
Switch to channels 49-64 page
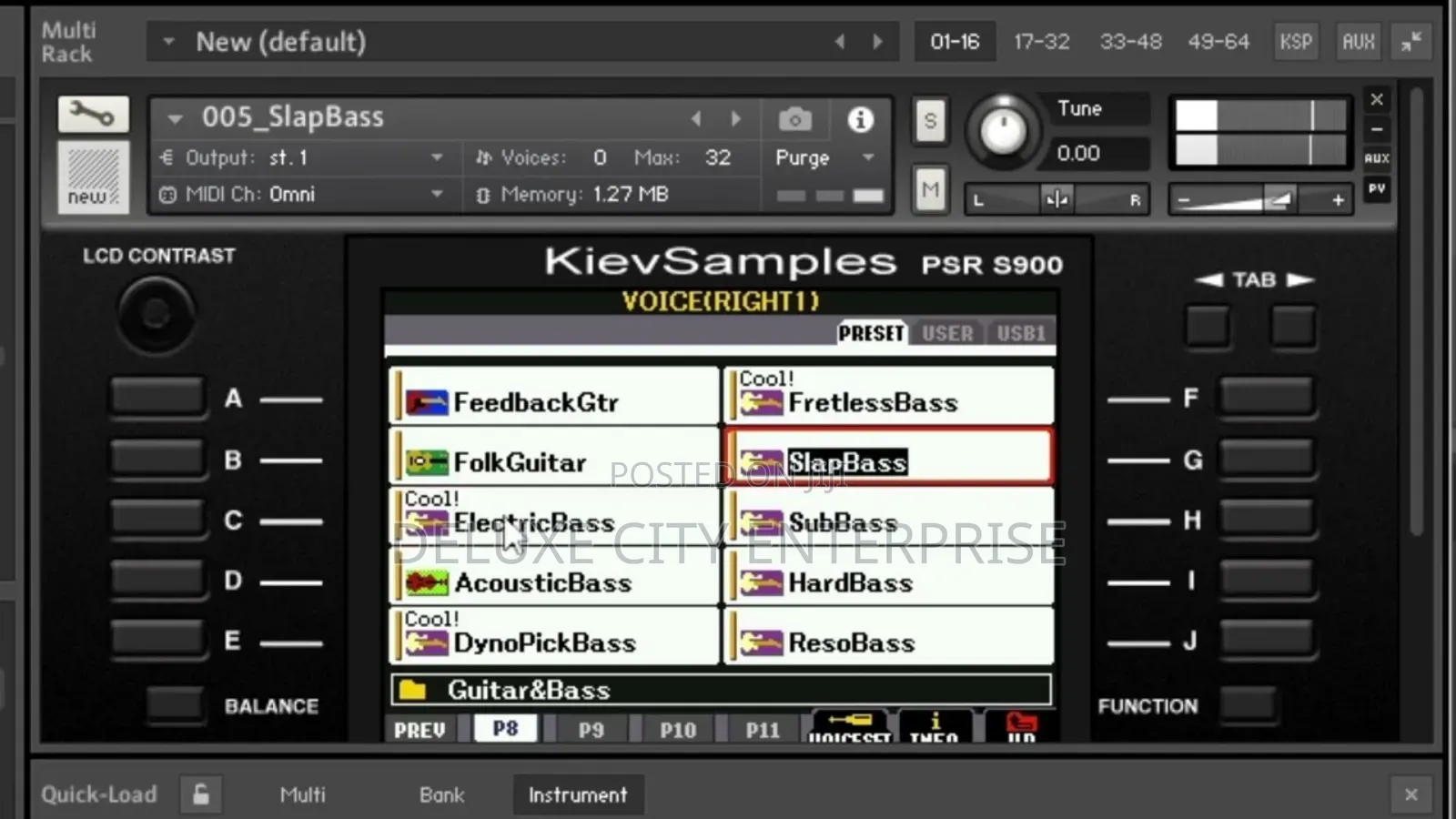[1218, 42]
